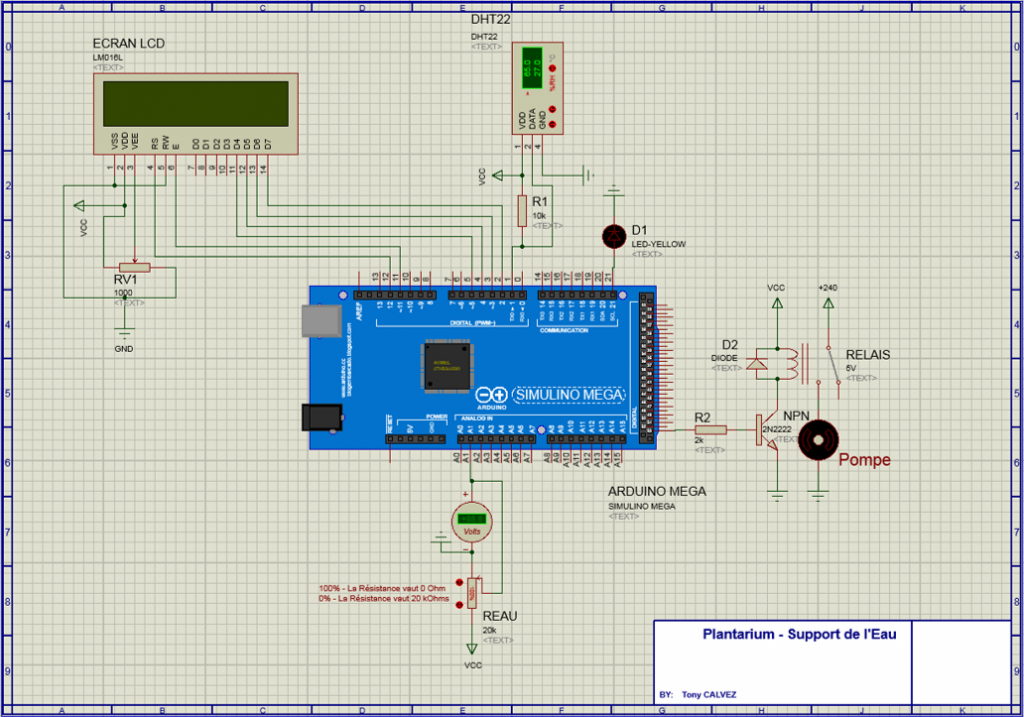Select the ground symbol below the NPN transistor
The width and height of the screenshot is (1024, 717).
[777, 495]
